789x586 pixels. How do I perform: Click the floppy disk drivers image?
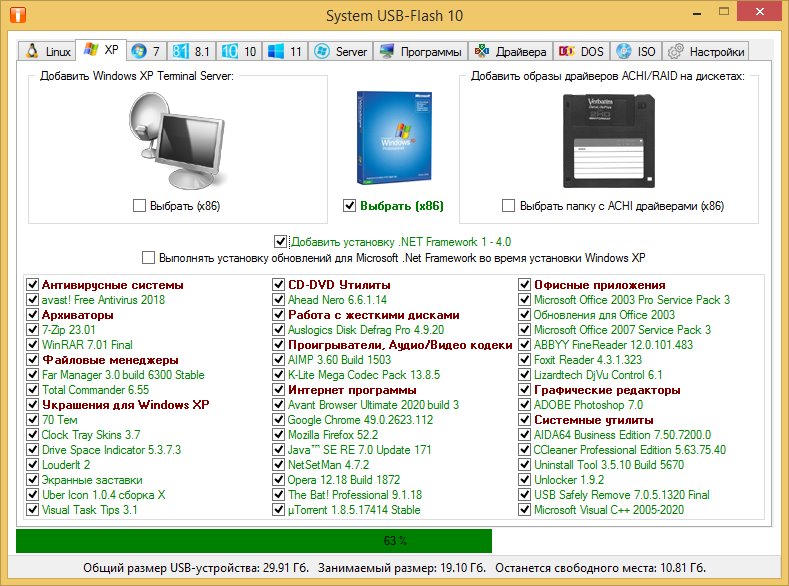point(612,139)
